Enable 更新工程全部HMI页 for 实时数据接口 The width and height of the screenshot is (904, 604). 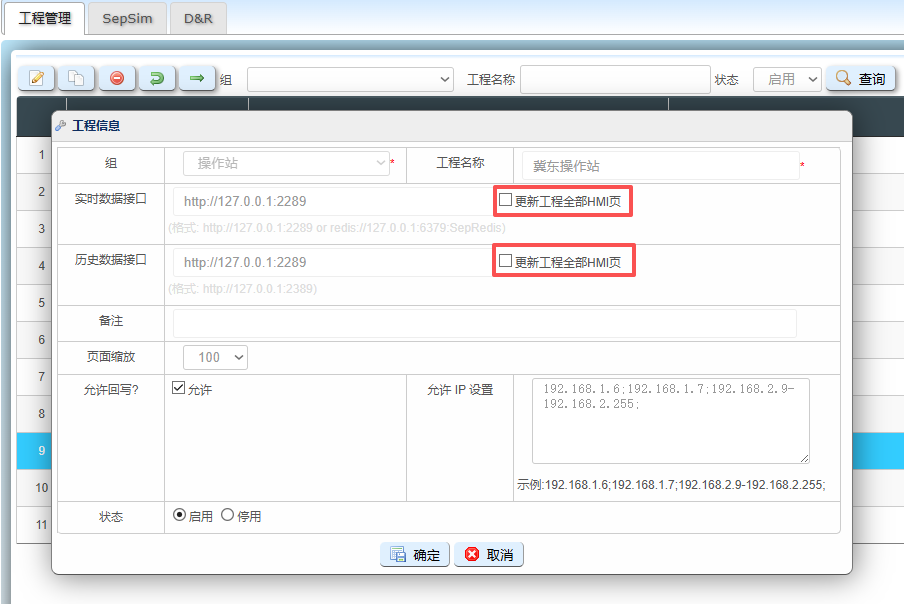[506, 201]
